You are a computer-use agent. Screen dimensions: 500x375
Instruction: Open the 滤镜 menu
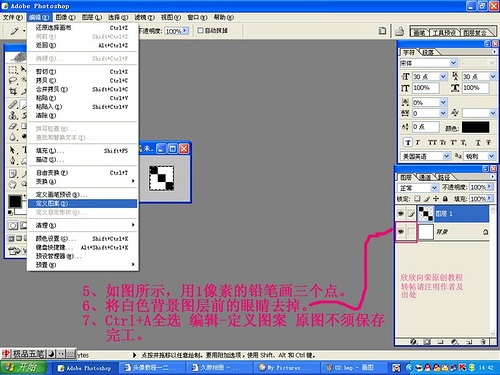click(x=144, y=17)
